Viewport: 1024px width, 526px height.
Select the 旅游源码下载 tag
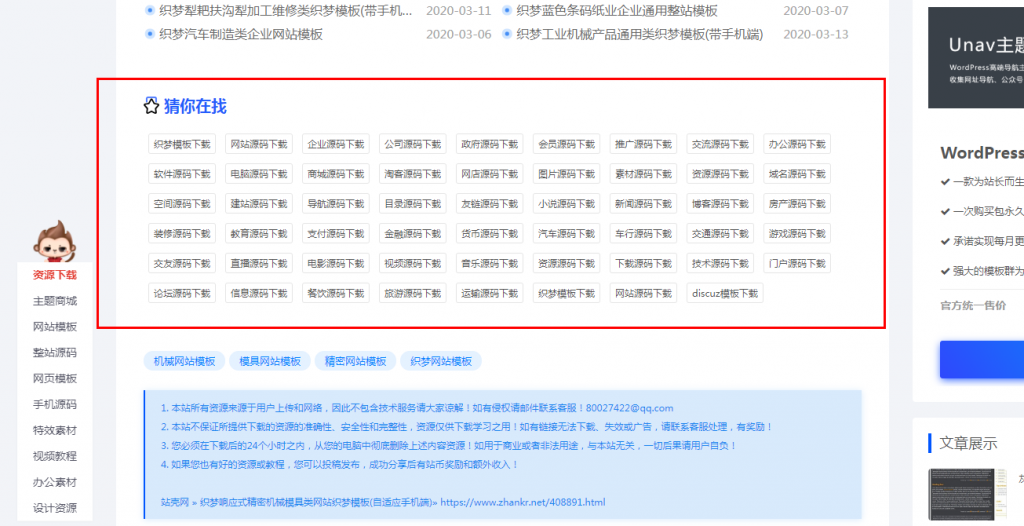413,293
